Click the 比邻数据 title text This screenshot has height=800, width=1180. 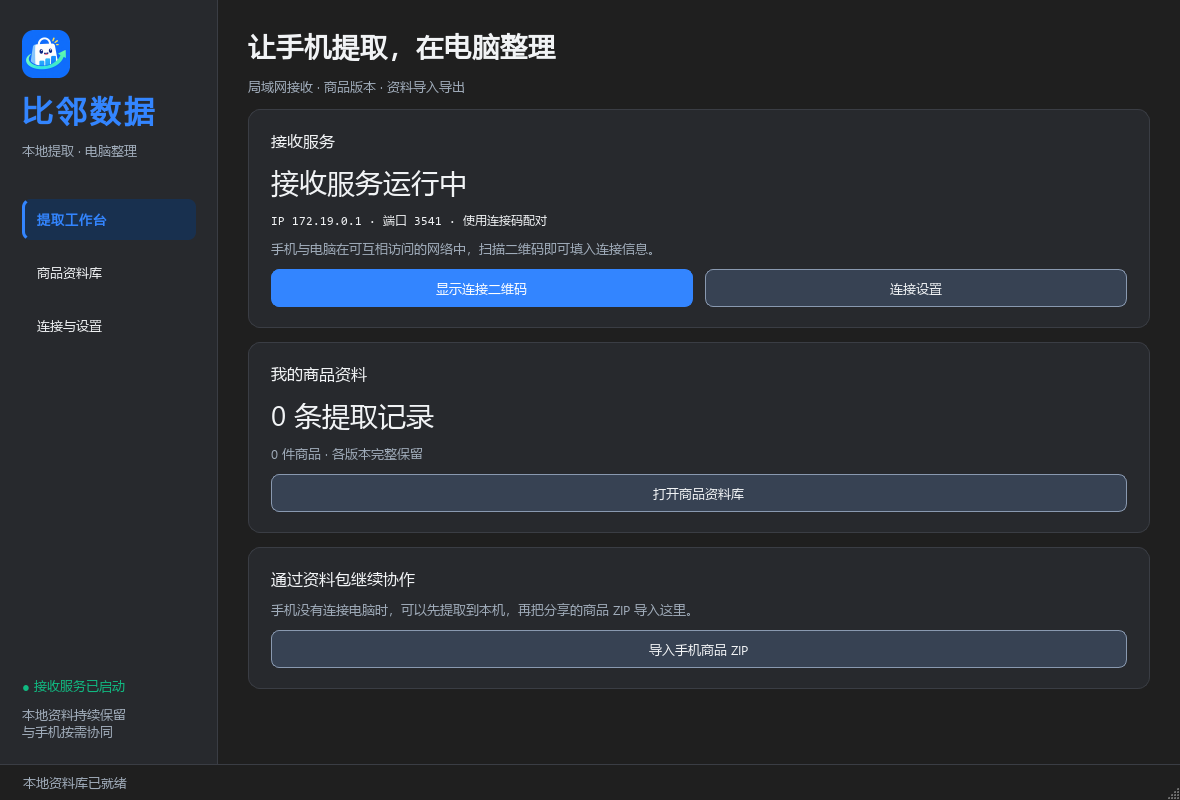pos(89,112)
